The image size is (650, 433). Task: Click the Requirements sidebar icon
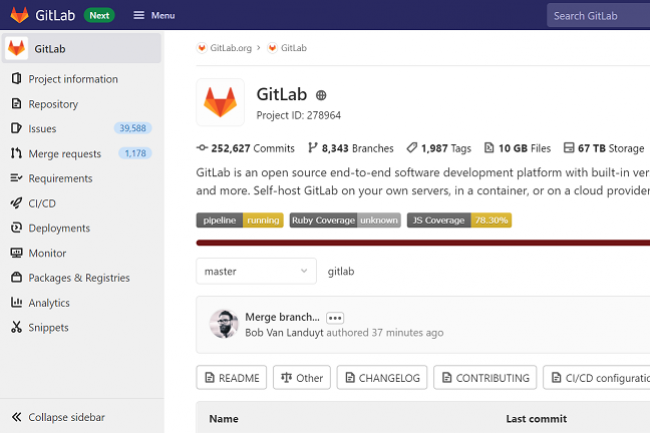click(16, 178)
